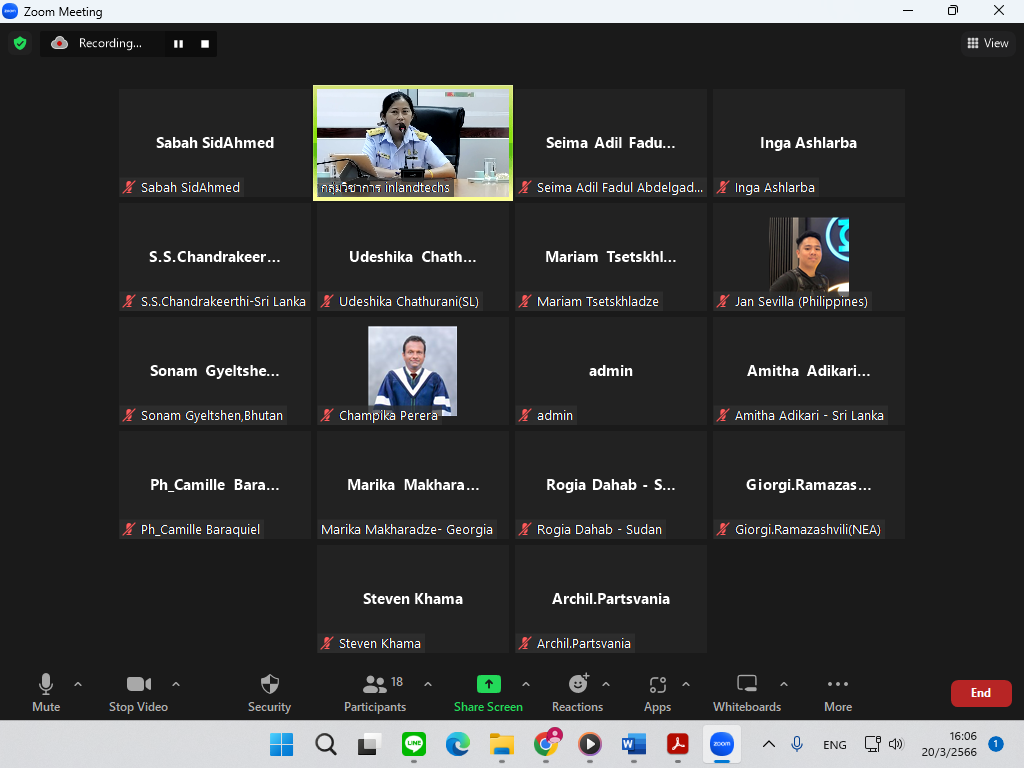
Task: Expand arrow next to Reactions
Action: (x=606, y=684)
